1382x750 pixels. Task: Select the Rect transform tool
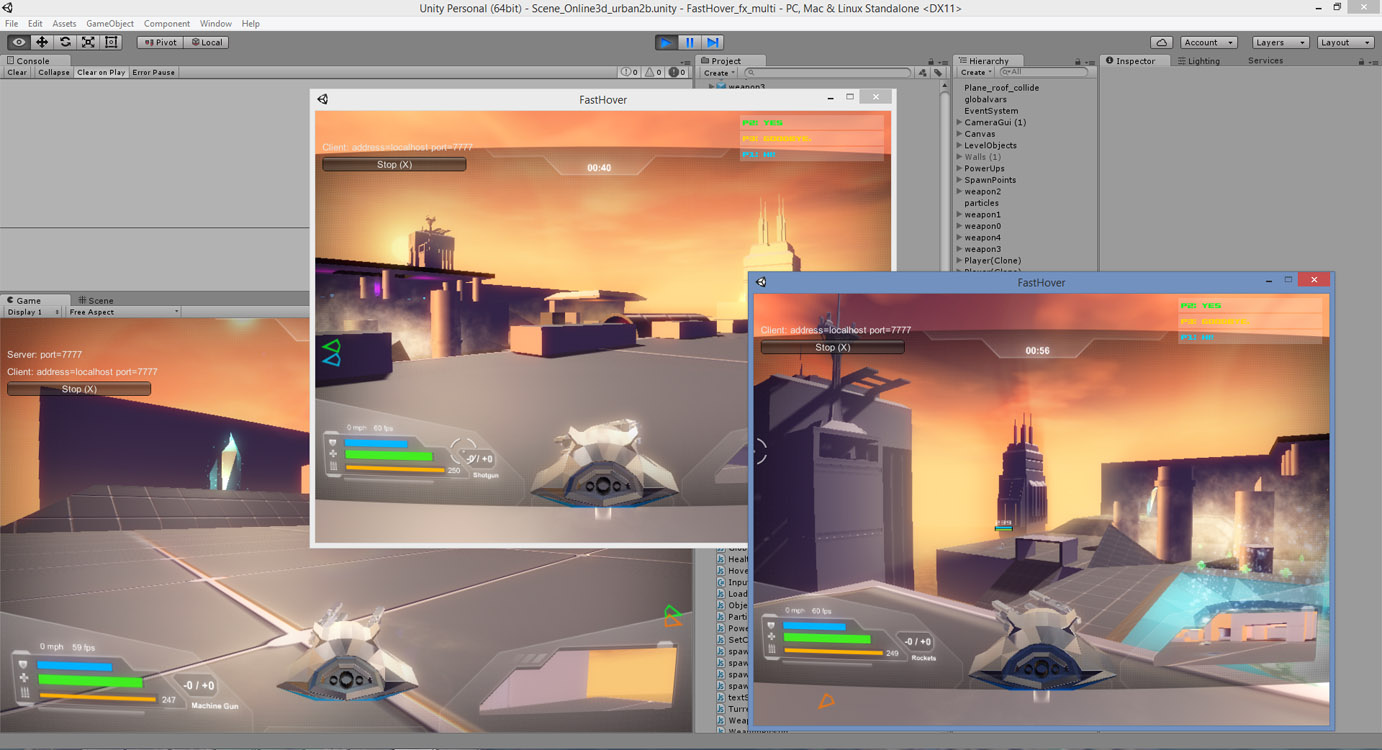111,42
